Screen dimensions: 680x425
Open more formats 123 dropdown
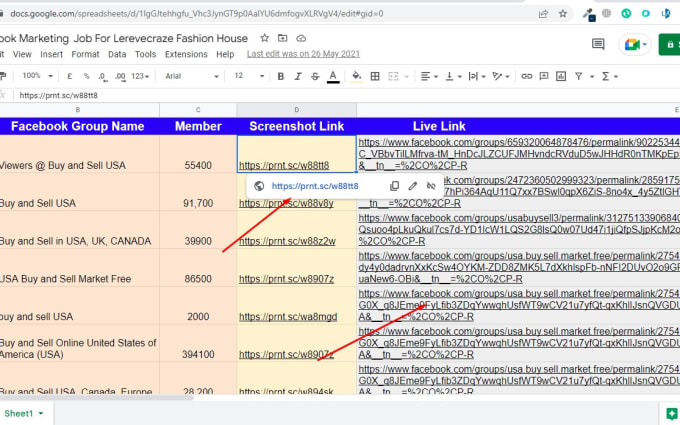pos(140,76)
